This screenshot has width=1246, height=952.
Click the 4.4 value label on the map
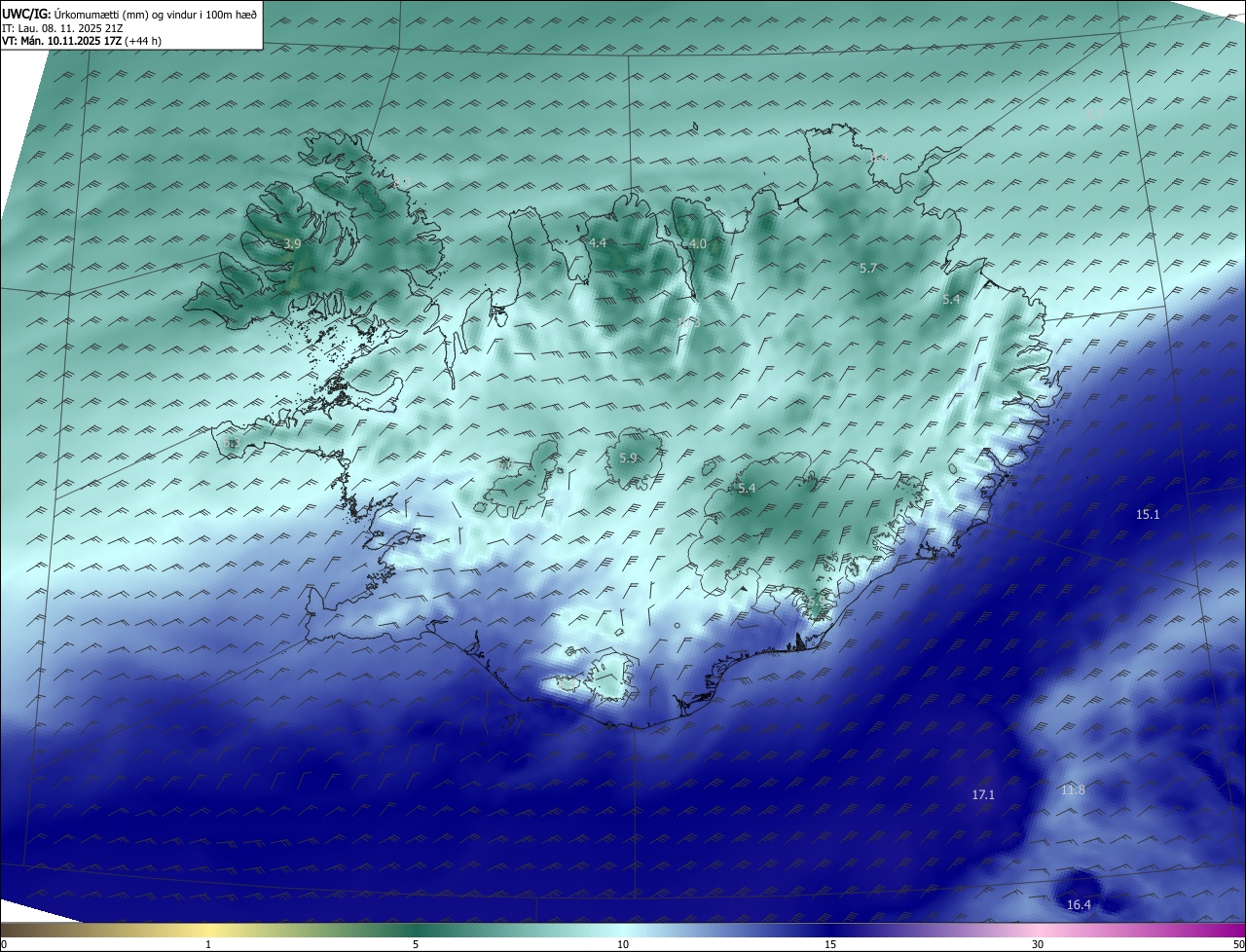(x=598, y=242)
